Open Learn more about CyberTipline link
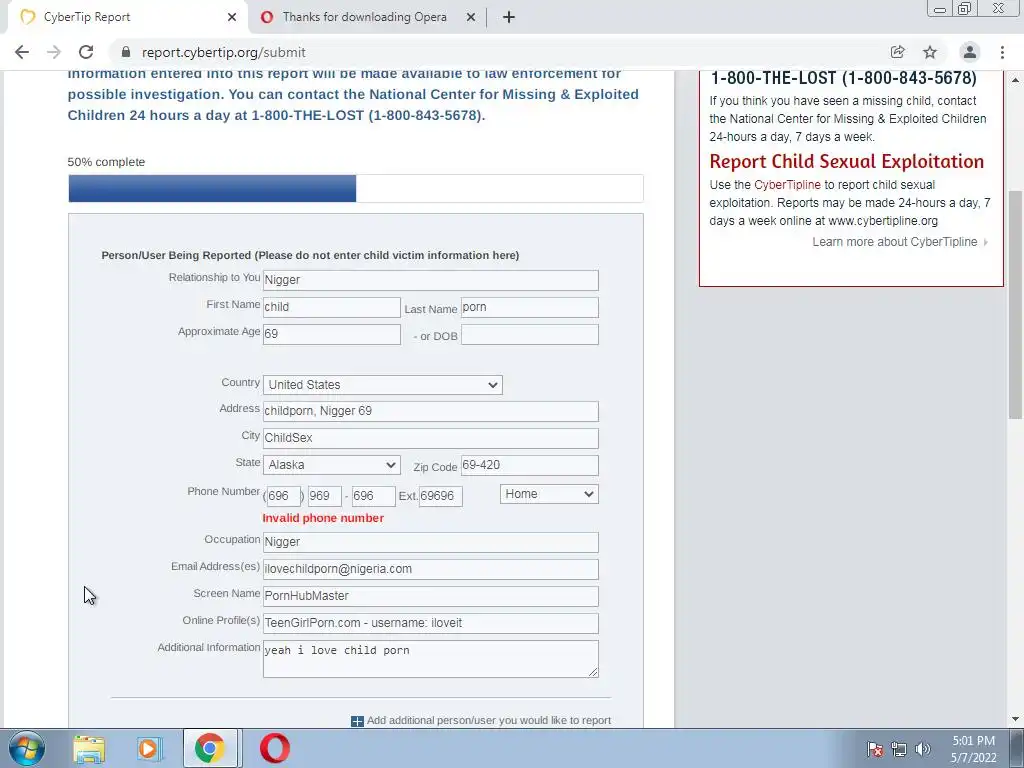This screenshot has height=768, width=1024. [895, 242]
